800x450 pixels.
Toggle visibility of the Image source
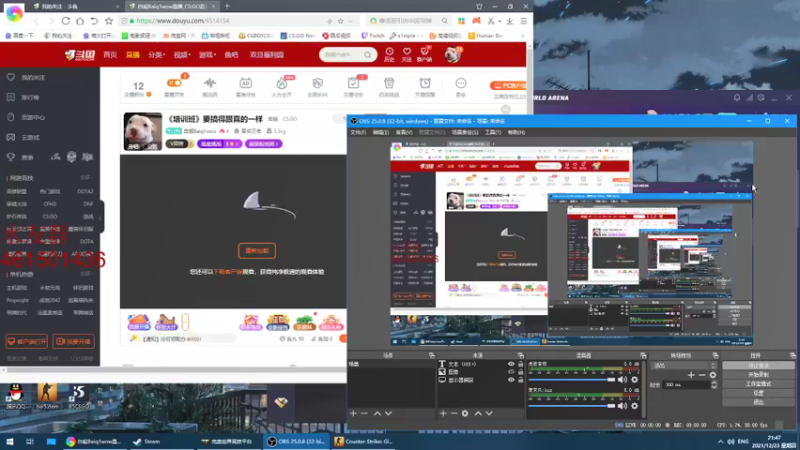pos(511,372)
